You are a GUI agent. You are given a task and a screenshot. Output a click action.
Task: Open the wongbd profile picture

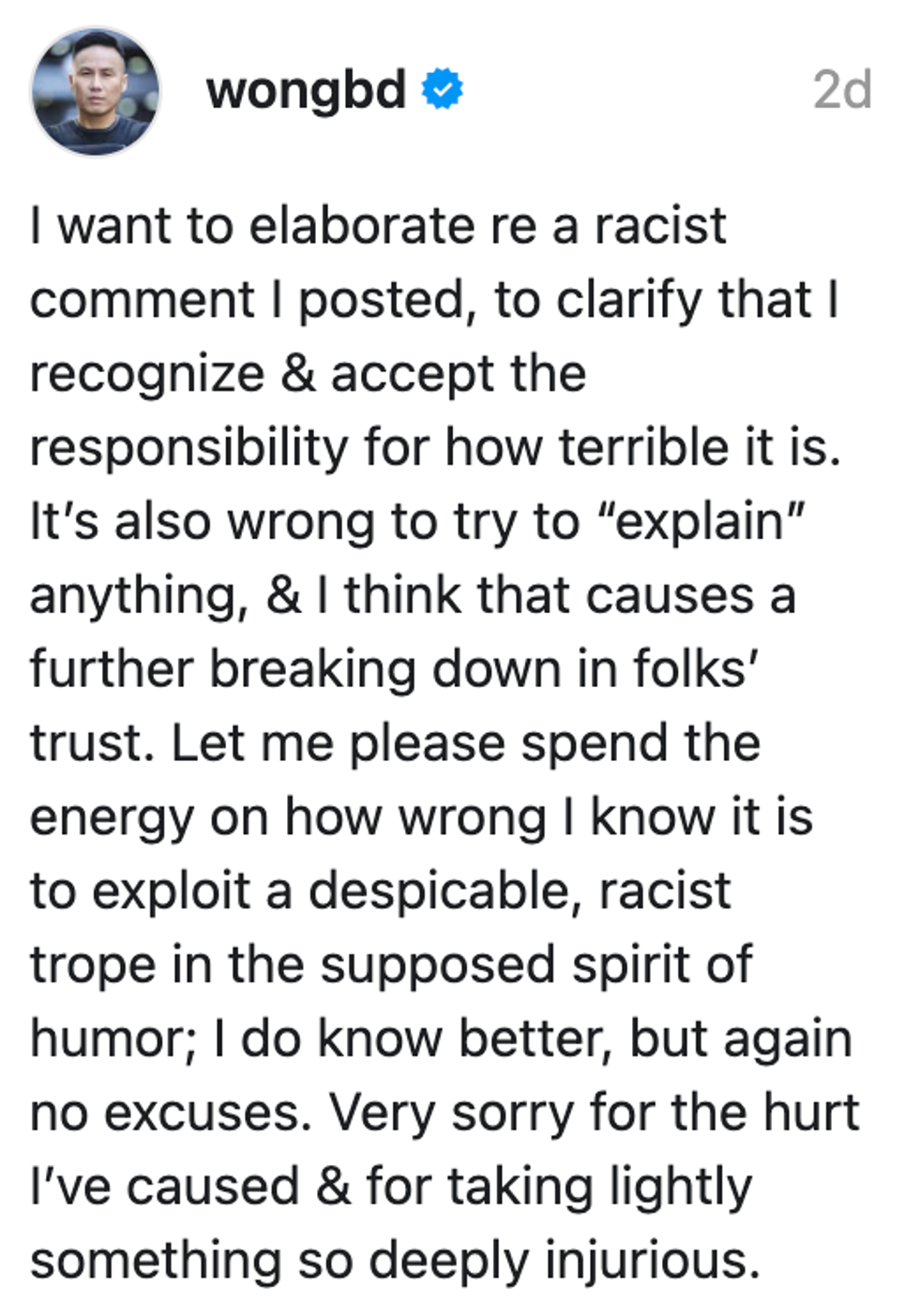tap(95, 91)
